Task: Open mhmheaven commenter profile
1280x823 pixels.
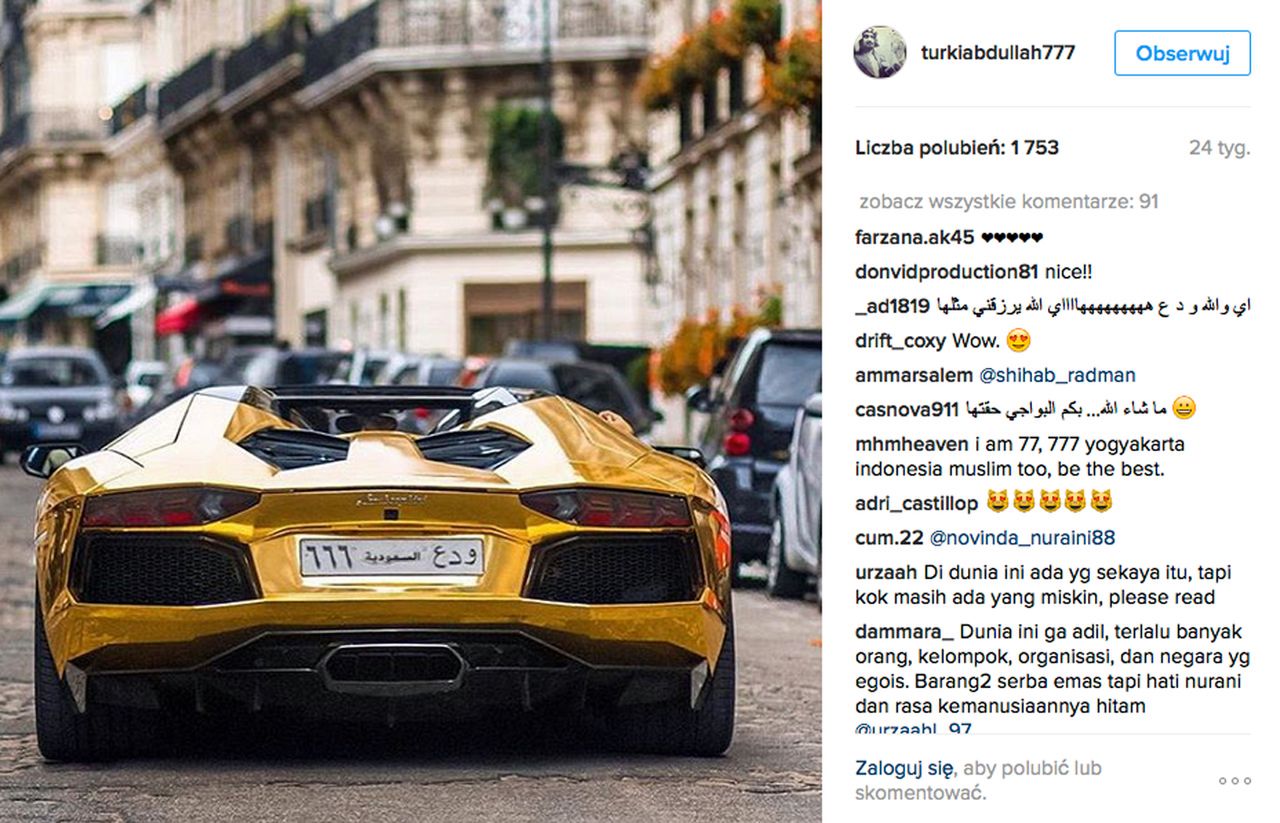Action: pos(912,444)
